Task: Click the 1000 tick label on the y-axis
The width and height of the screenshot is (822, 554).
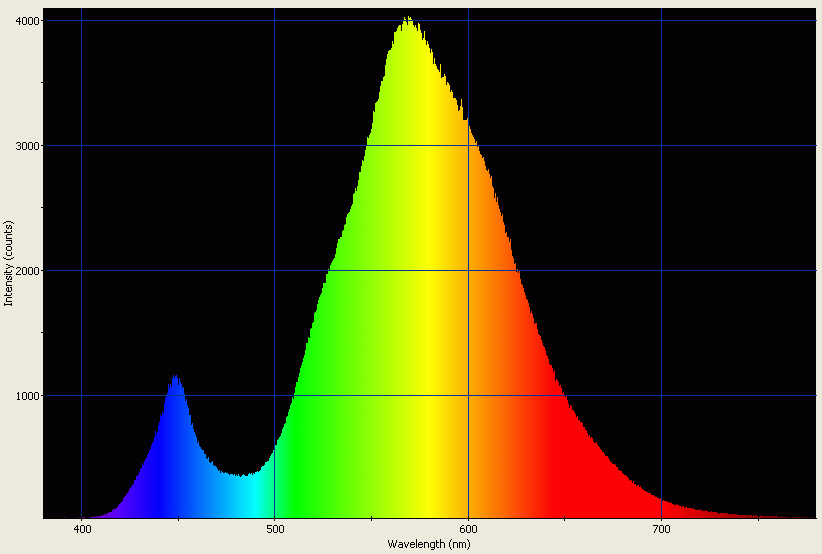Action: (x=27, y=396)
